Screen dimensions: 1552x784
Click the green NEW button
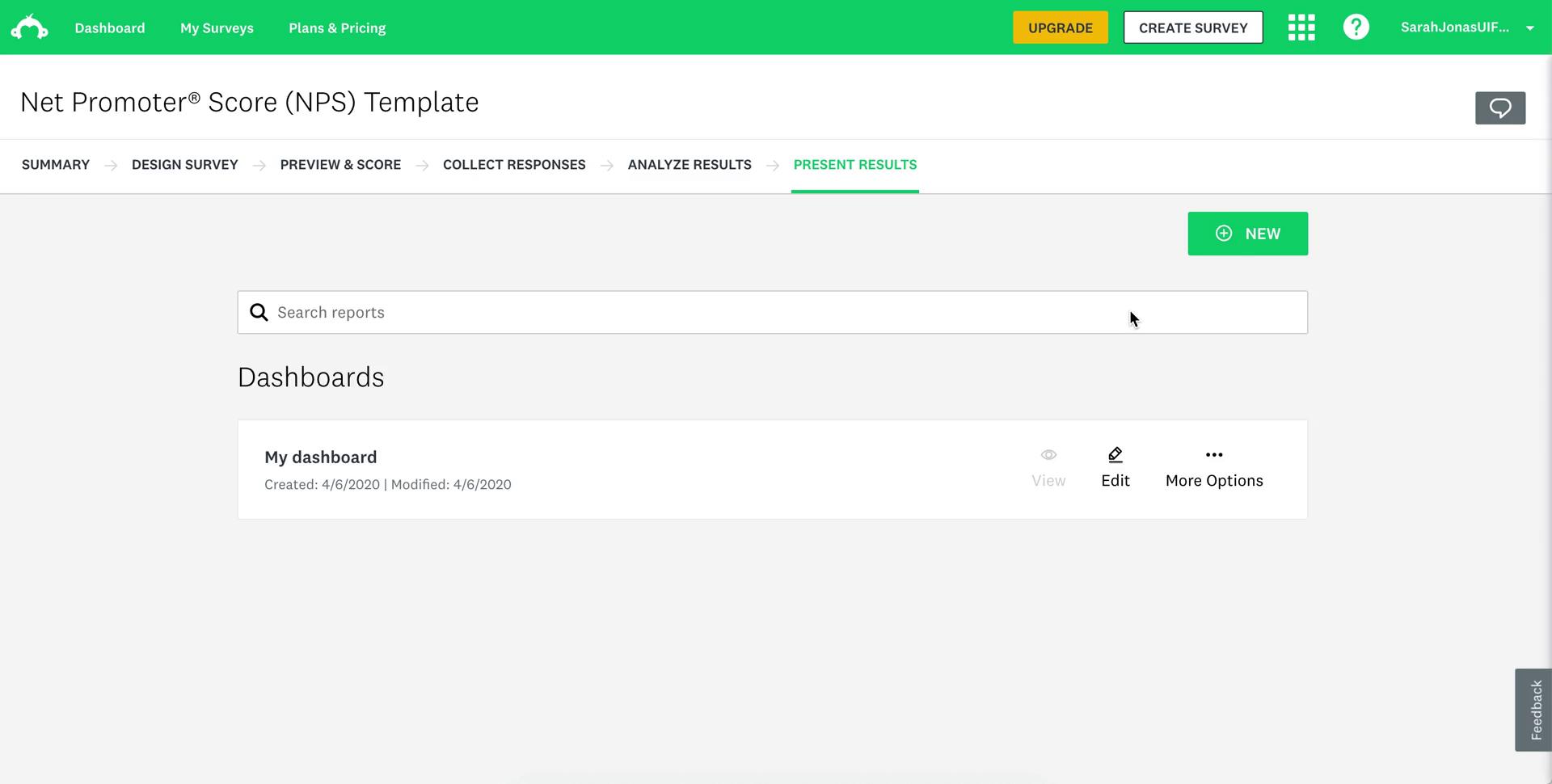[1248, 234]
